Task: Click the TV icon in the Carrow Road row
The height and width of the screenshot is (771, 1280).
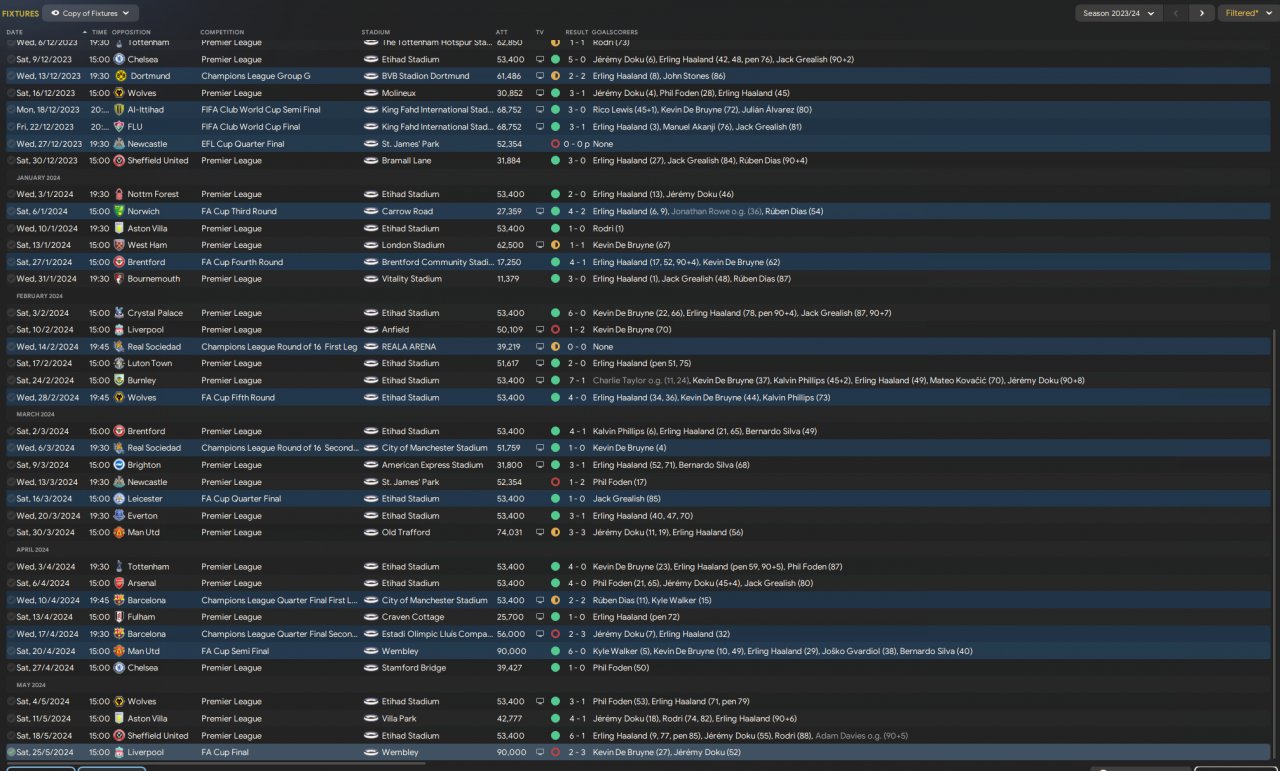Action: tap(540, 211)
